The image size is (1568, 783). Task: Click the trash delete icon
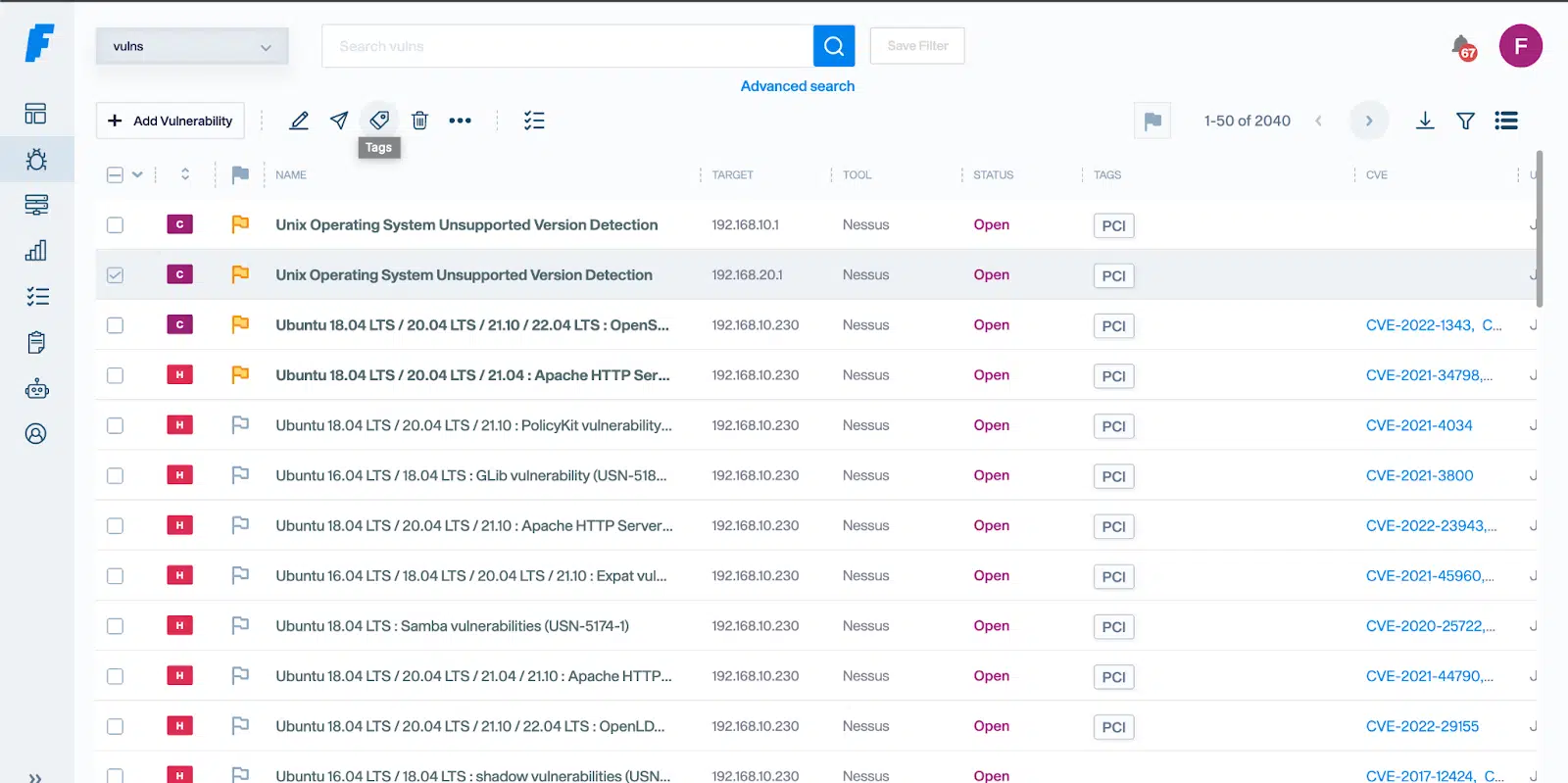pos(419,121)
